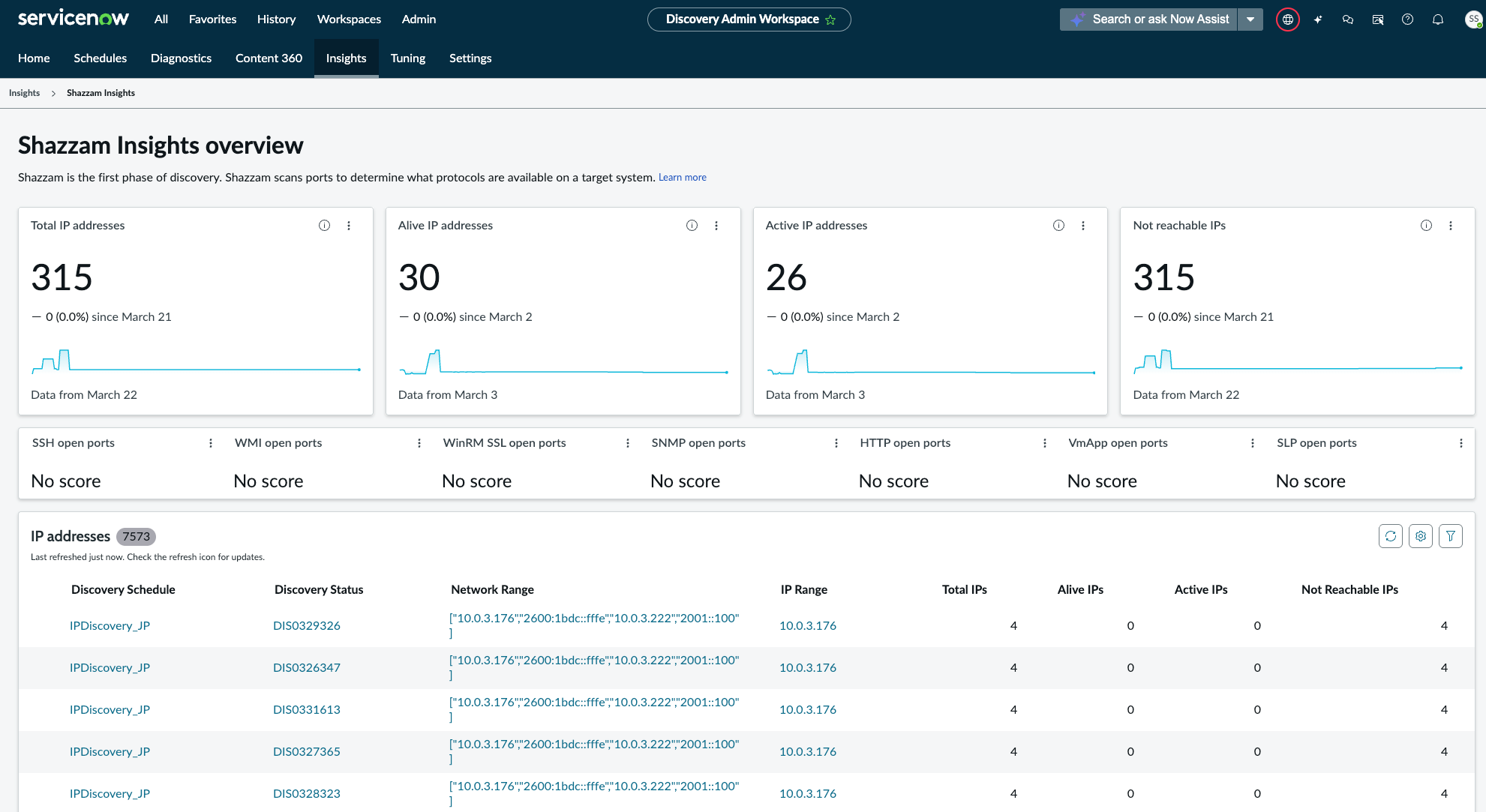Open IP addresses table settings gear
1486x812 pixels.
(x=1421, y=536)
